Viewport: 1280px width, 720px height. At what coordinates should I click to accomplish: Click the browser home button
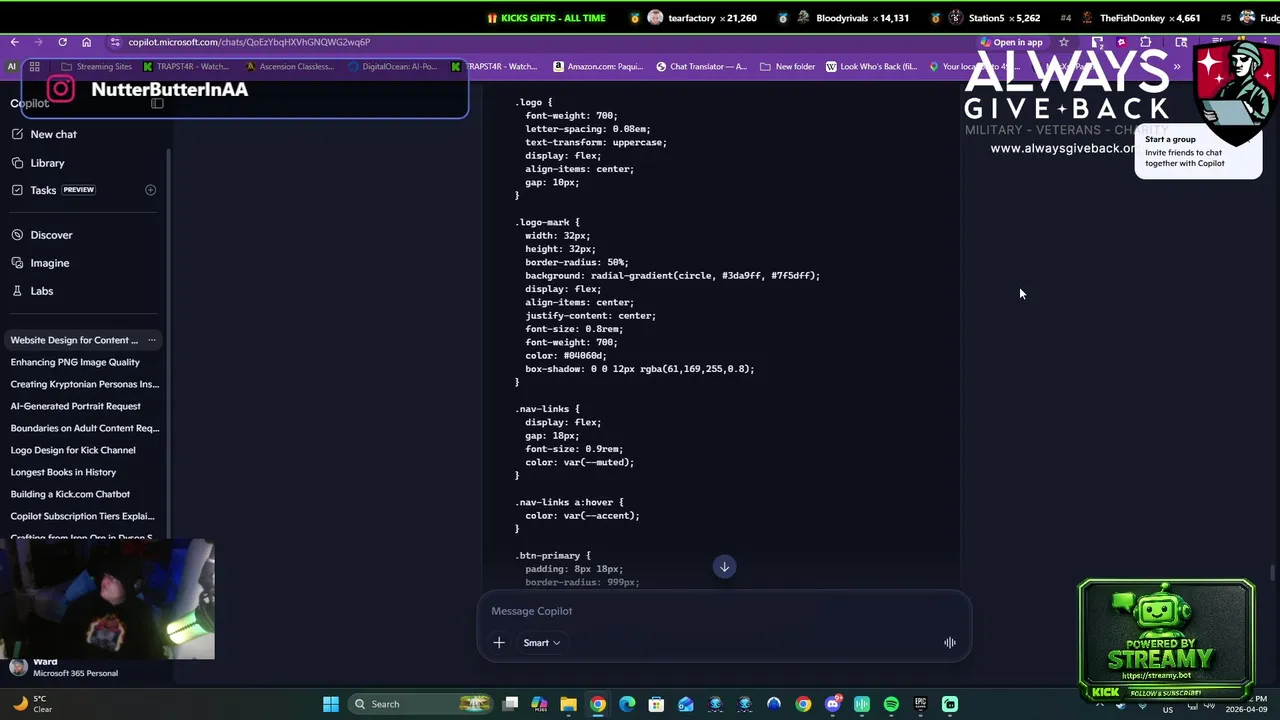[86, 42]
